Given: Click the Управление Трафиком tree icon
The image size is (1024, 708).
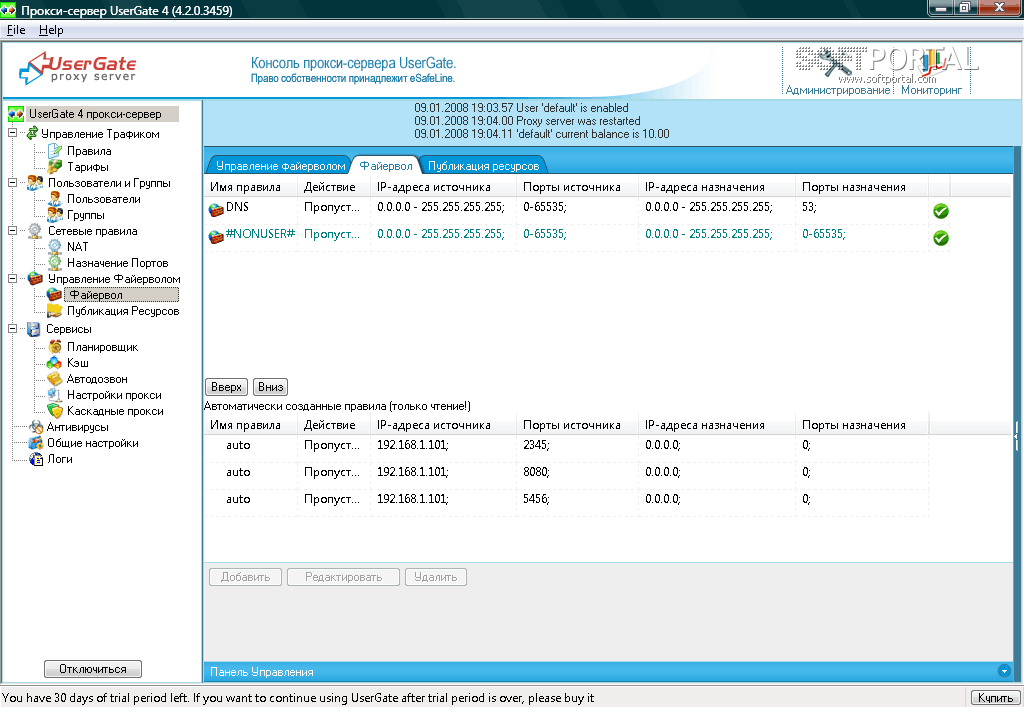Looking at the screenshot, I should (x=32, y=133).
